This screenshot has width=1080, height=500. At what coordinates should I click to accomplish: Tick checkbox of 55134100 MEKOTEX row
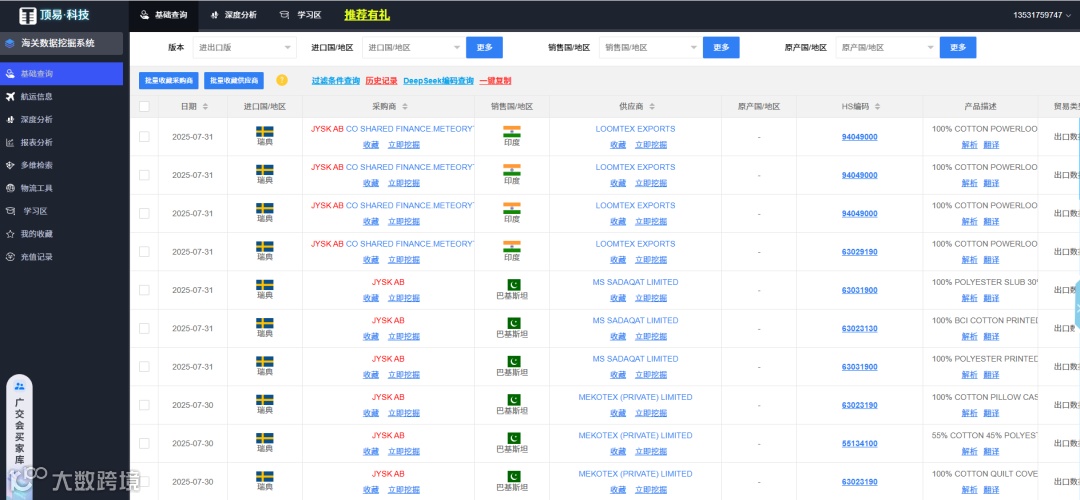click(144, 444)
